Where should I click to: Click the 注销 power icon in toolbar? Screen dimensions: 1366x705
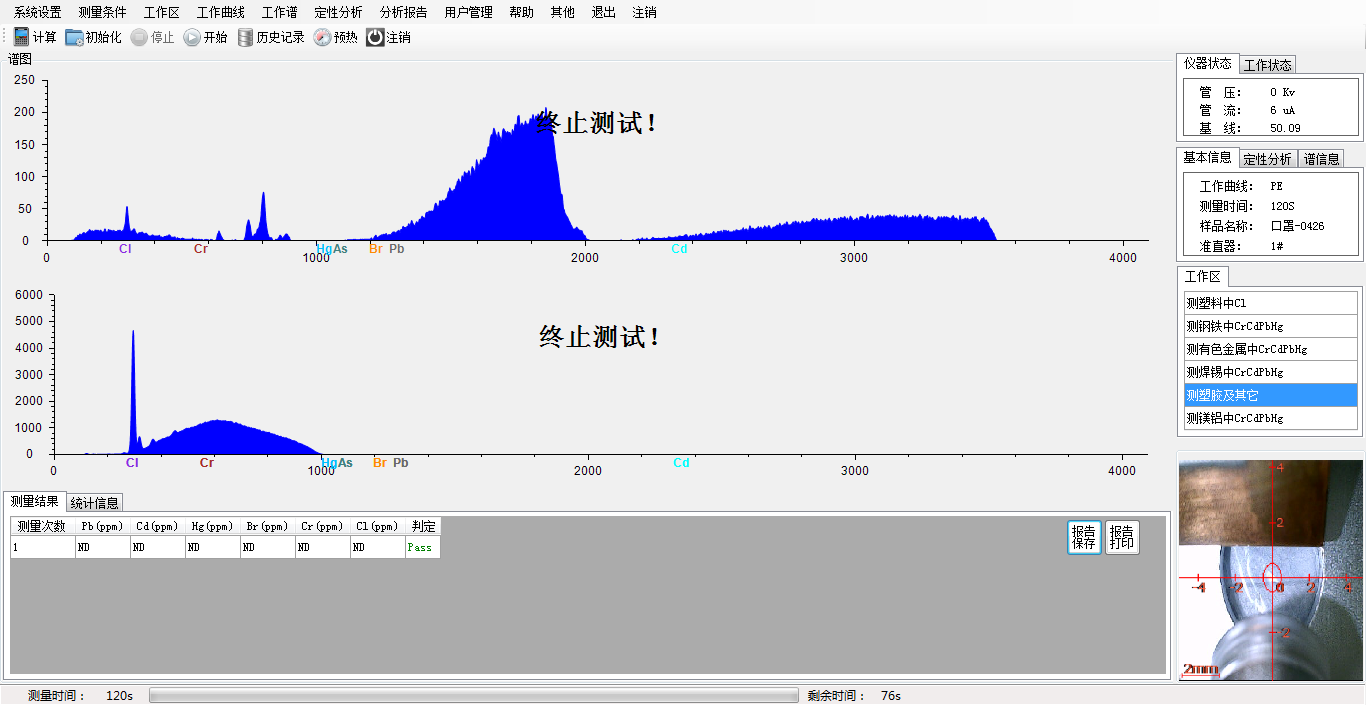coord(375,37)
